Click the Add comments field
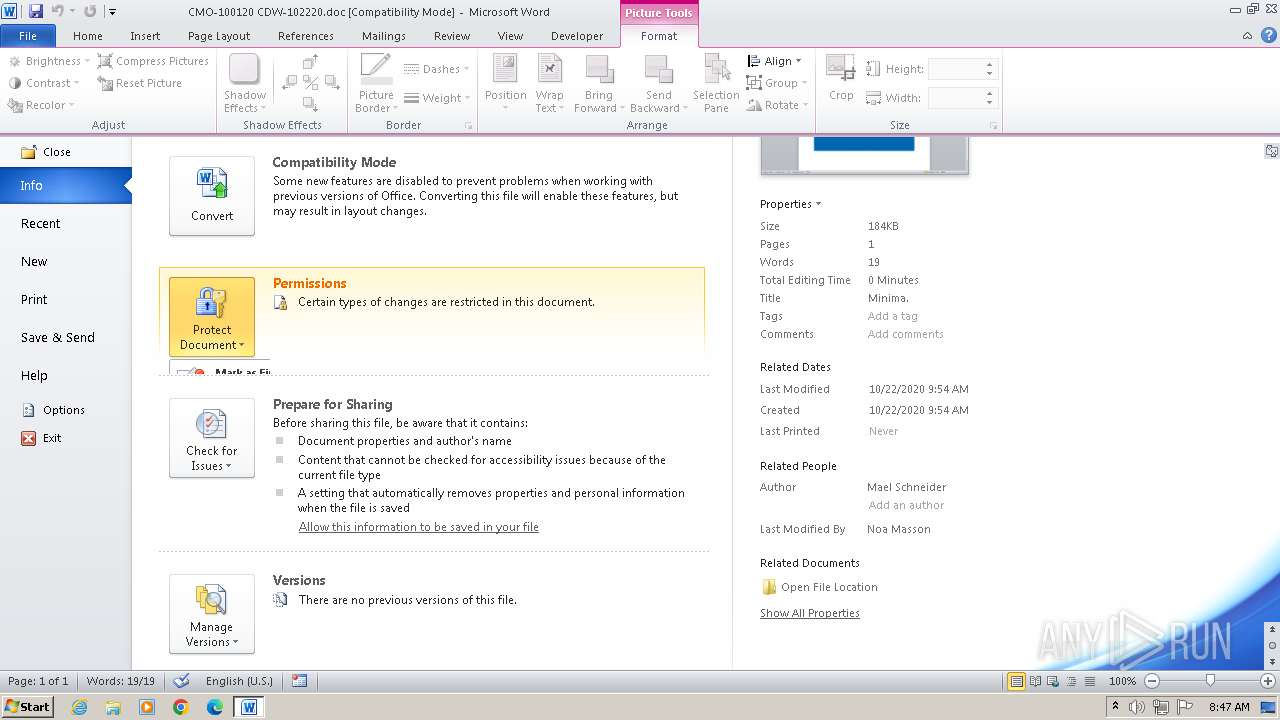Screen dimensions: 1280x720 [905, 334]
